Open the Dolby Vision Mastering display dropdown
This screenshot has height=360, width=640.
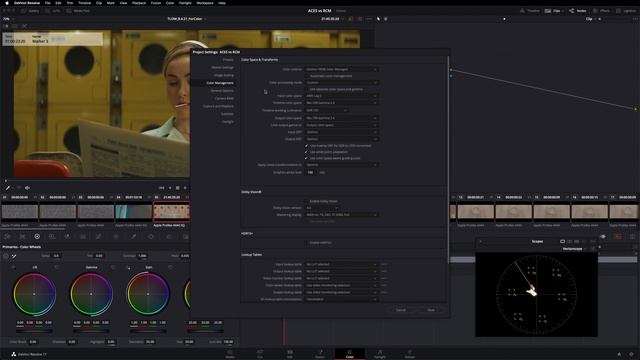point(342,215)
